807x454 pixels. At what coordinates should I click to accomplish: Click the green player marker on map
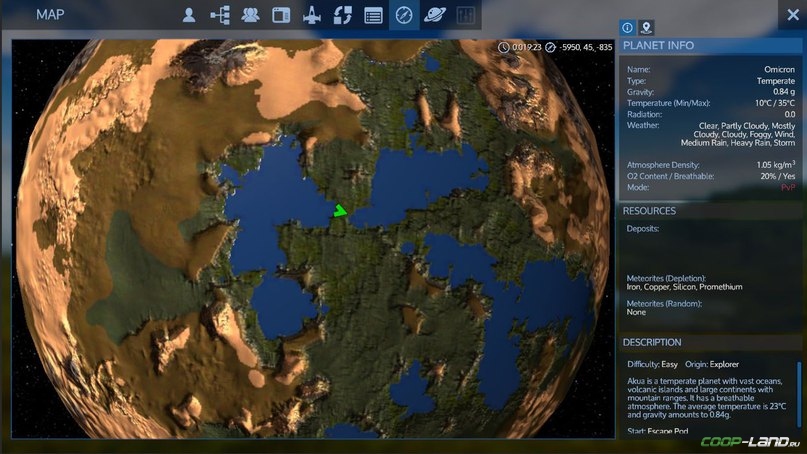(340, 211)
